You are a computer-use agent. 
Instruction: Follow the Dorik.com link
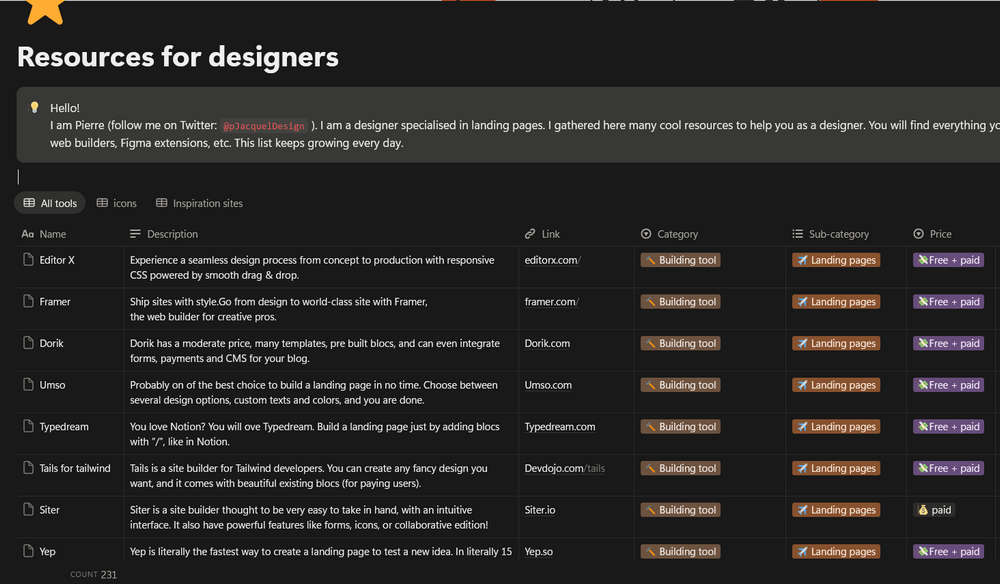(x=547, y=343)
